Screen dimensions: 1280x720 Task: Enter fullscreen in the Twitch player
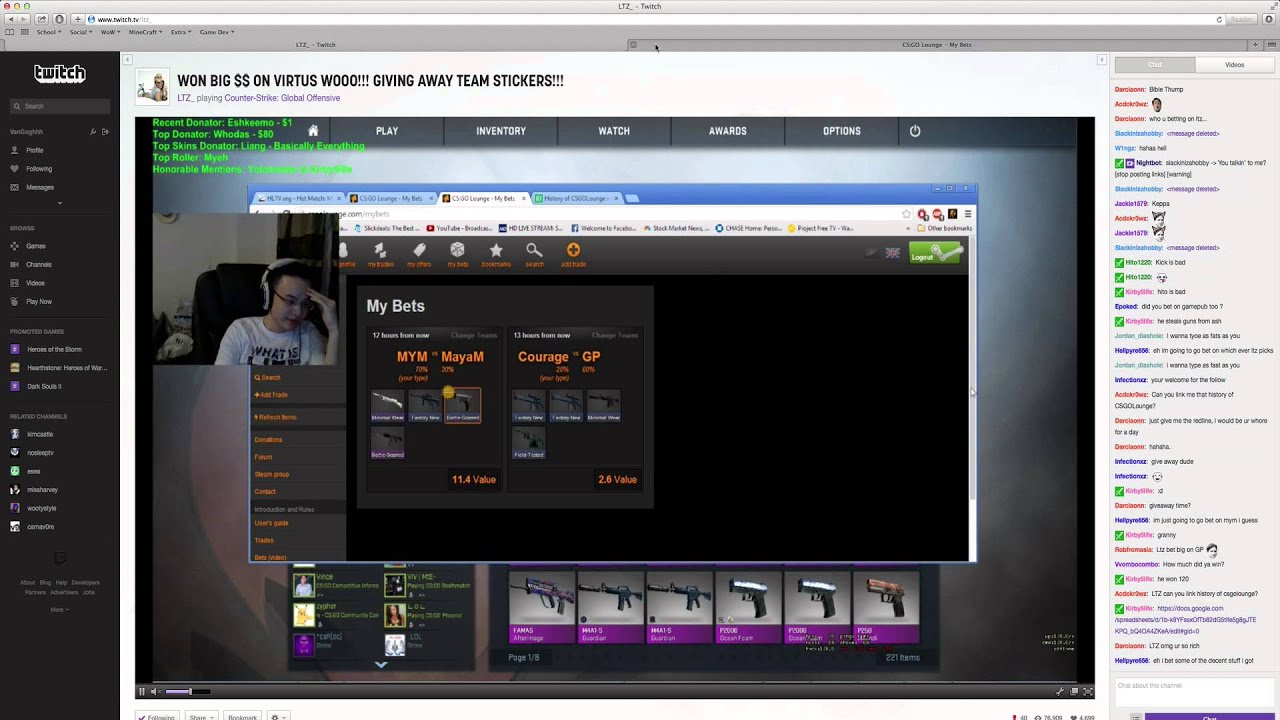pyautogui.click(x=1088, y=691)
